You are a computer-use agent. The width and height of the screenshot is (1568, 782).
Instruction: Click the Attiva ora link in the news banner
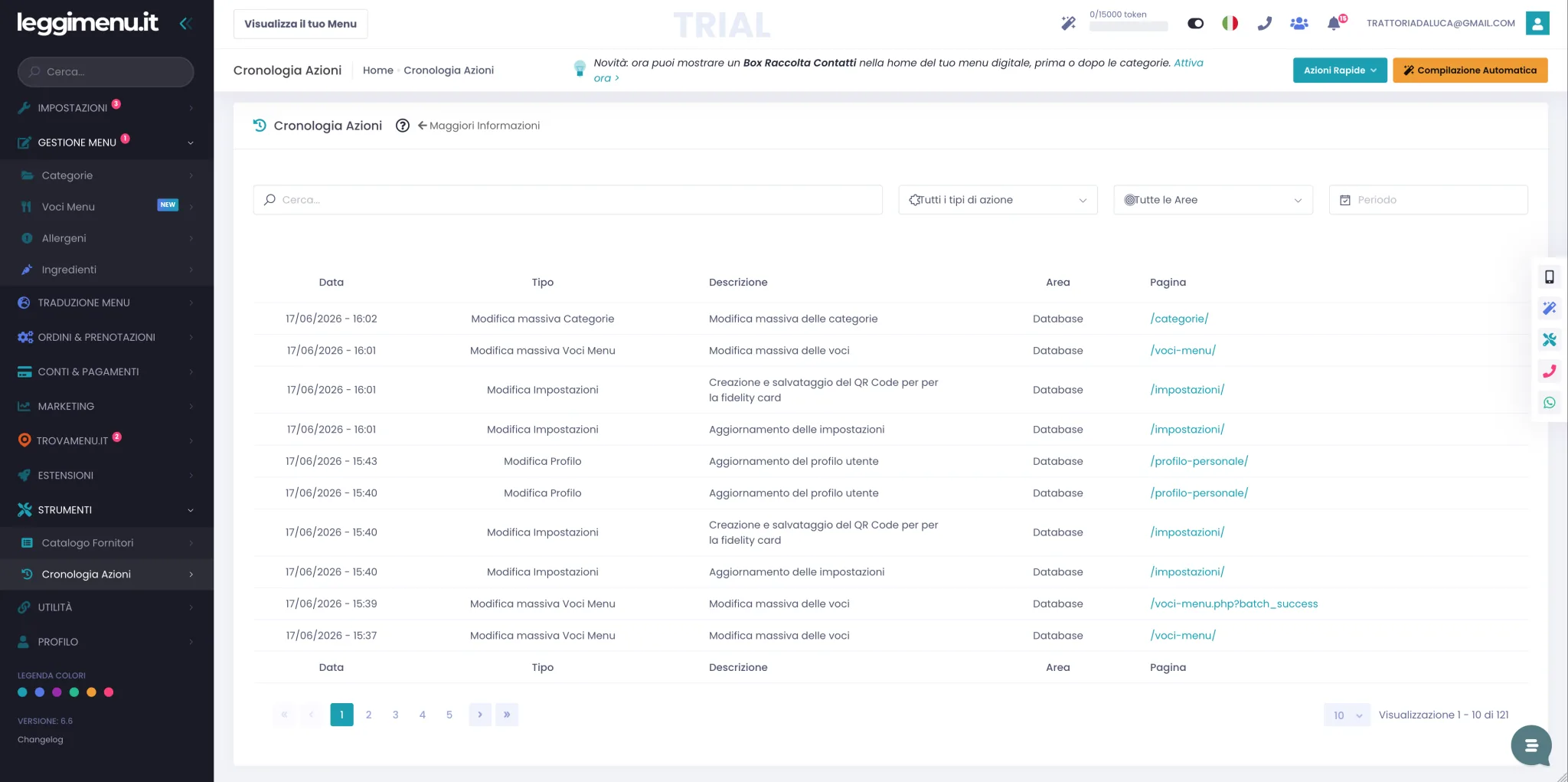1188,63
